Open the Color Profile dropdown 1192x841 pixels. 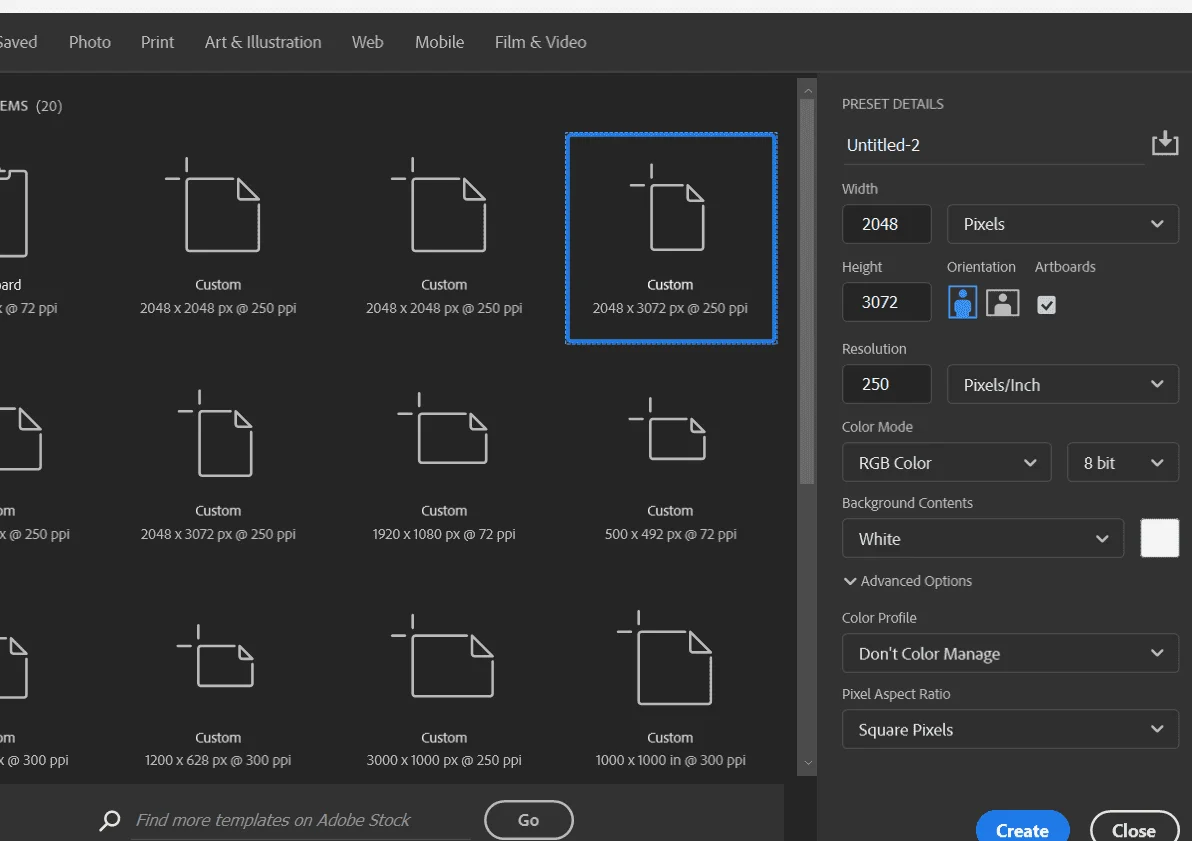(1010, 653)
